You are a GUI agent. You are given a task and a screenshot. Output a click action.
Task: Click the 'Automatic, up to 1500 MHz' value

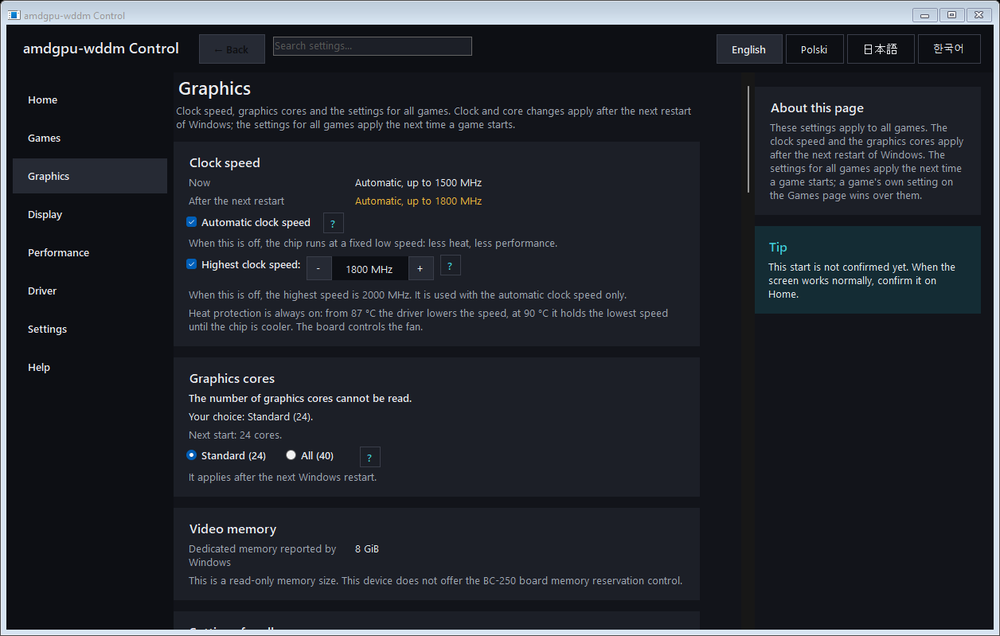click(x=418, y=182)
